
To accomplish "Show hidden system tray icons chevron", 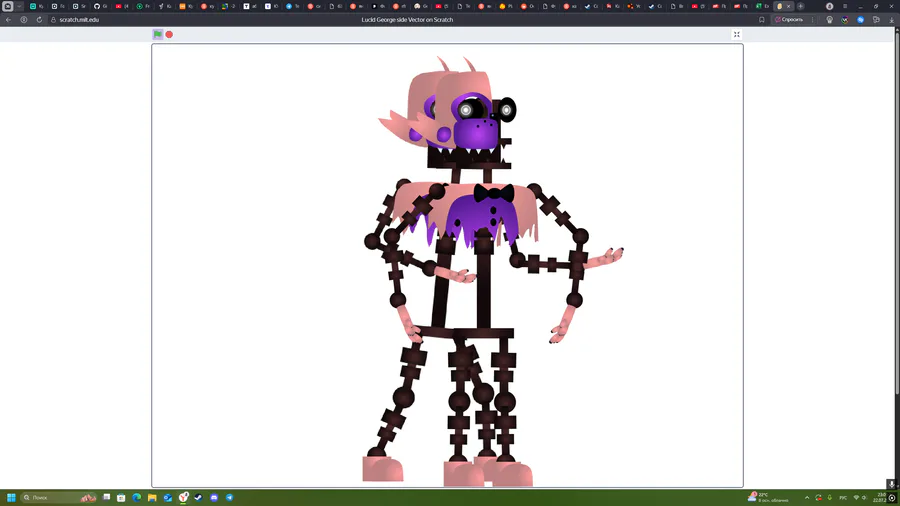I will coord(807,497).
